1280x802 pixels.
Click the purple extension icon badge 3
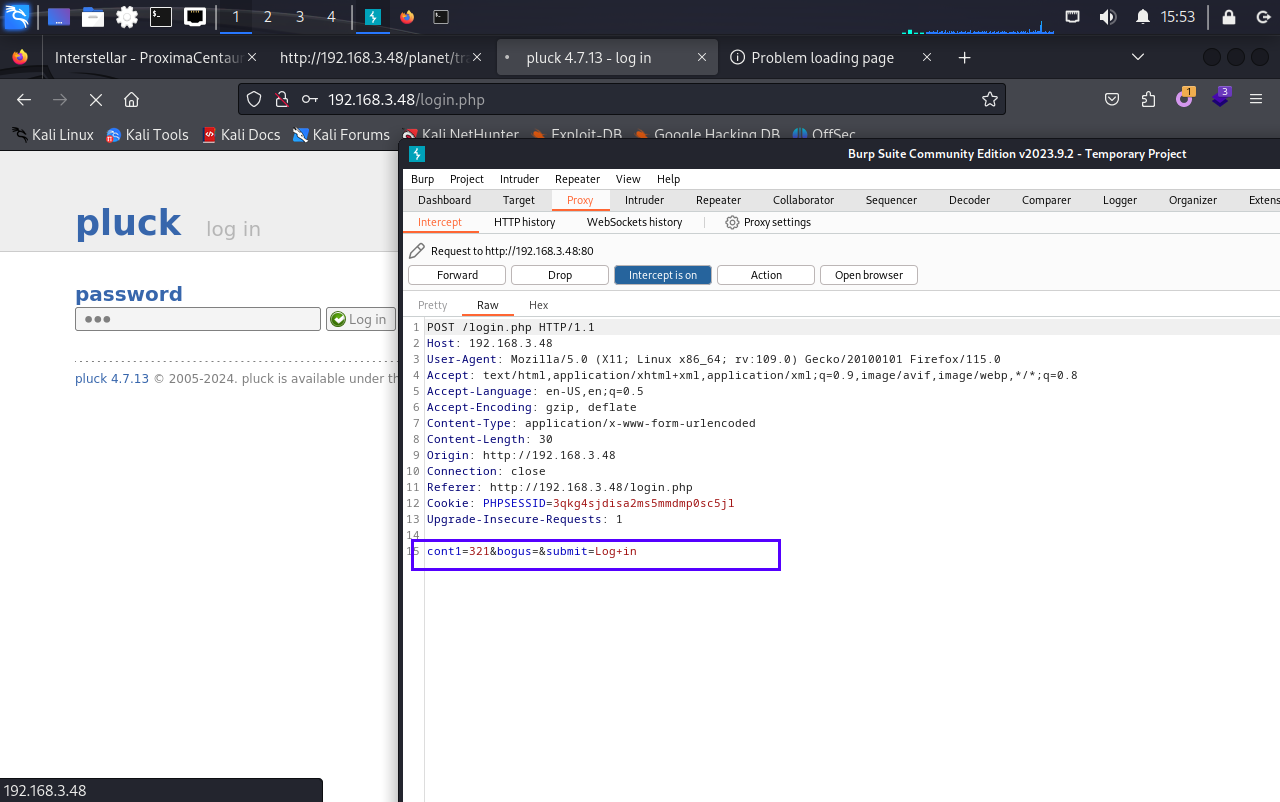click(1221, 98)
